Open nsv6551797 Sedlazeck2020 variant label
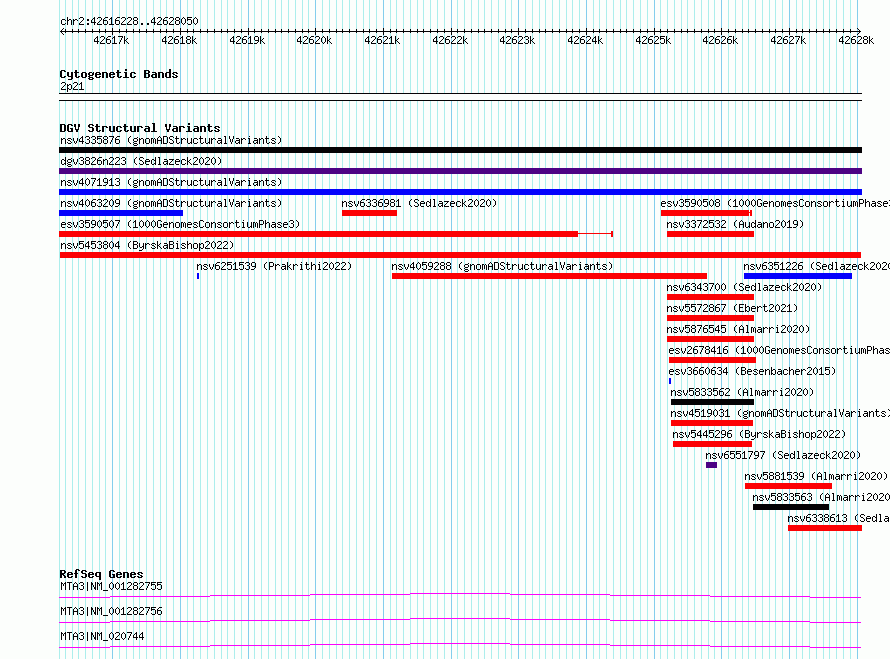 pyautogui.click(x=783, y=455)
